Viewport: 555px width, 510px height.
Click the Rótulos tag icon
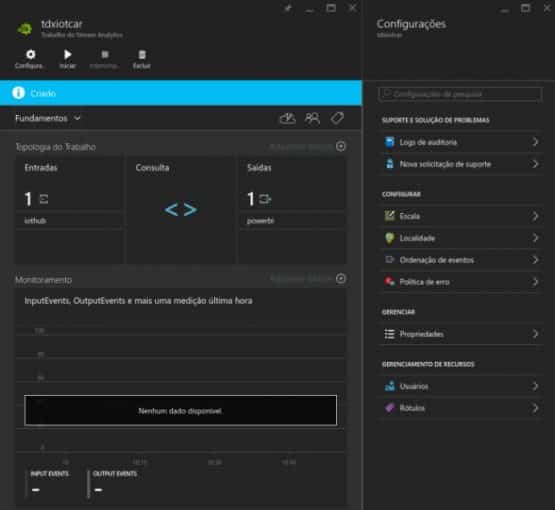tap(389, 408)
